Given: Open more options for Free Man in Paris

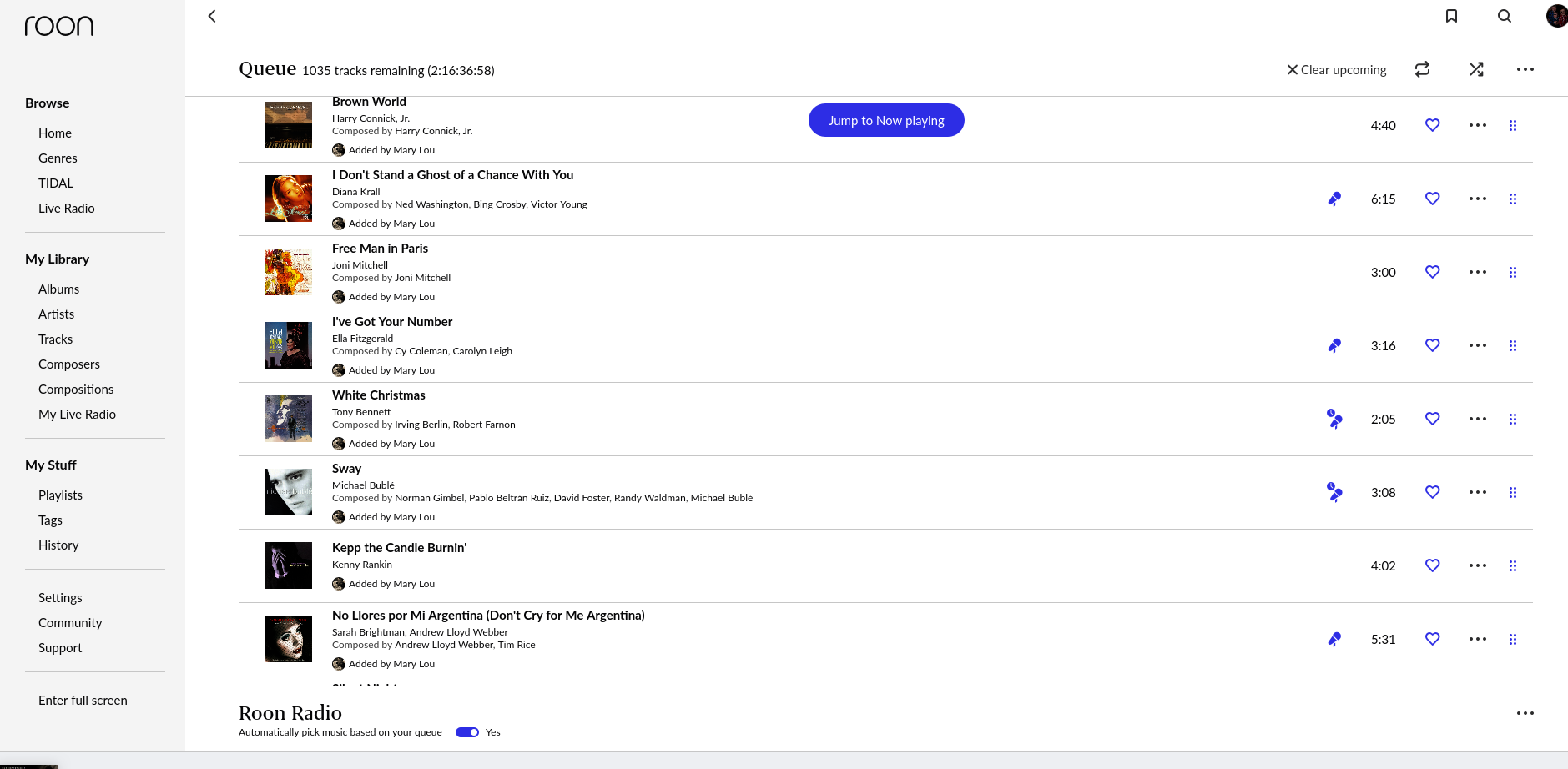Looking at the screenshot, I should click(1478, 272).
